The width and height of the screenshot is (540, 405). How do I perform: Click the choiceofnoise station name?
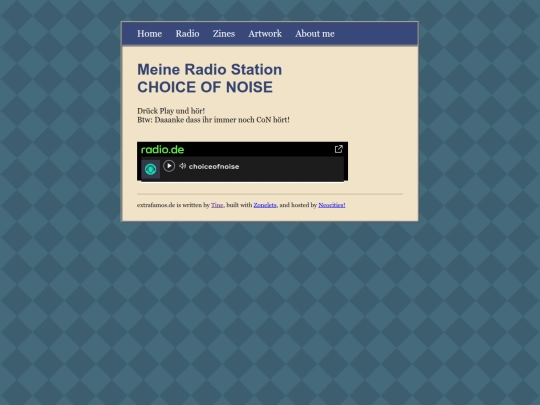tap(214, 167)
